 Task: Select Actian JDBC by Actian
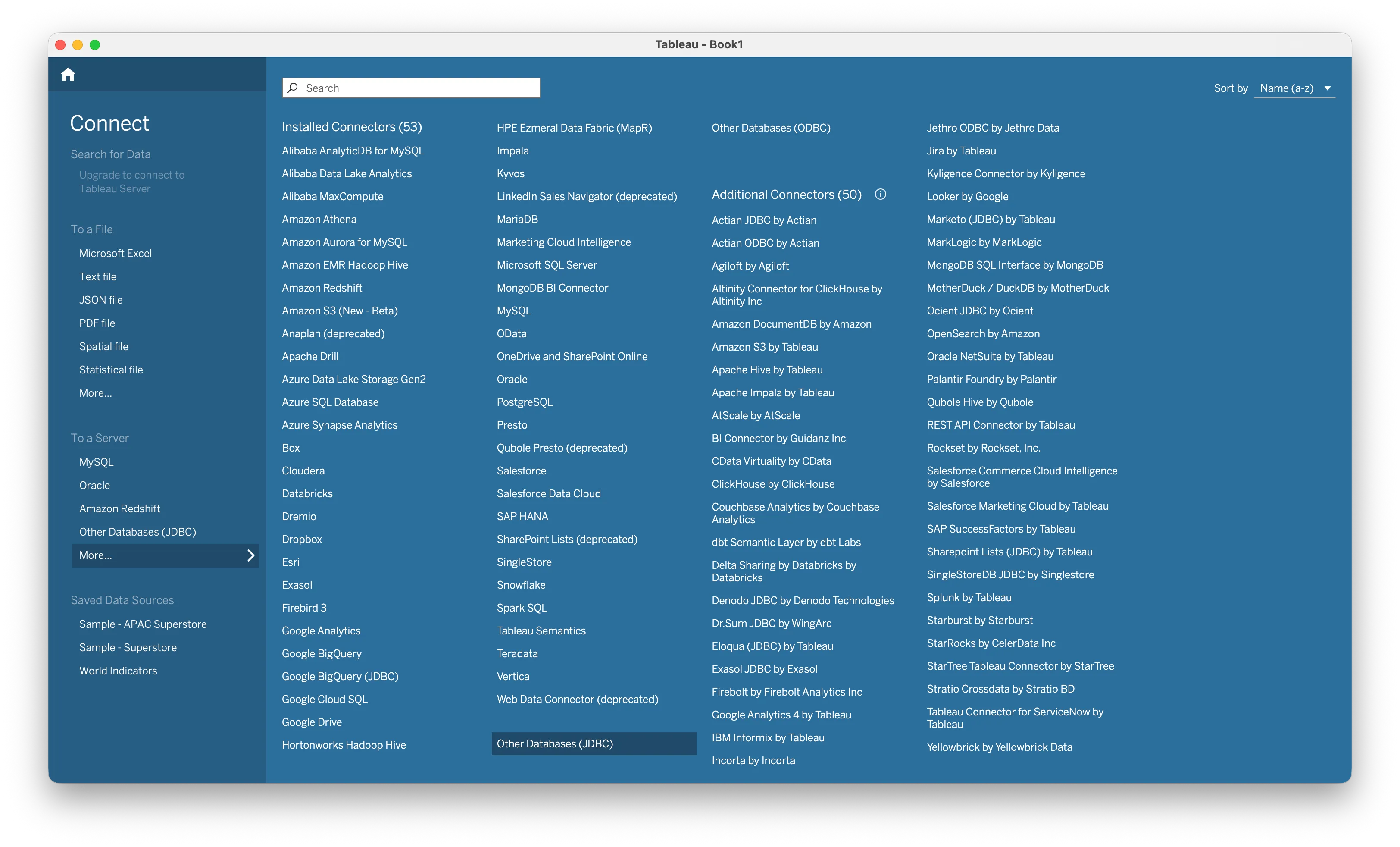[x=764, y=220]
